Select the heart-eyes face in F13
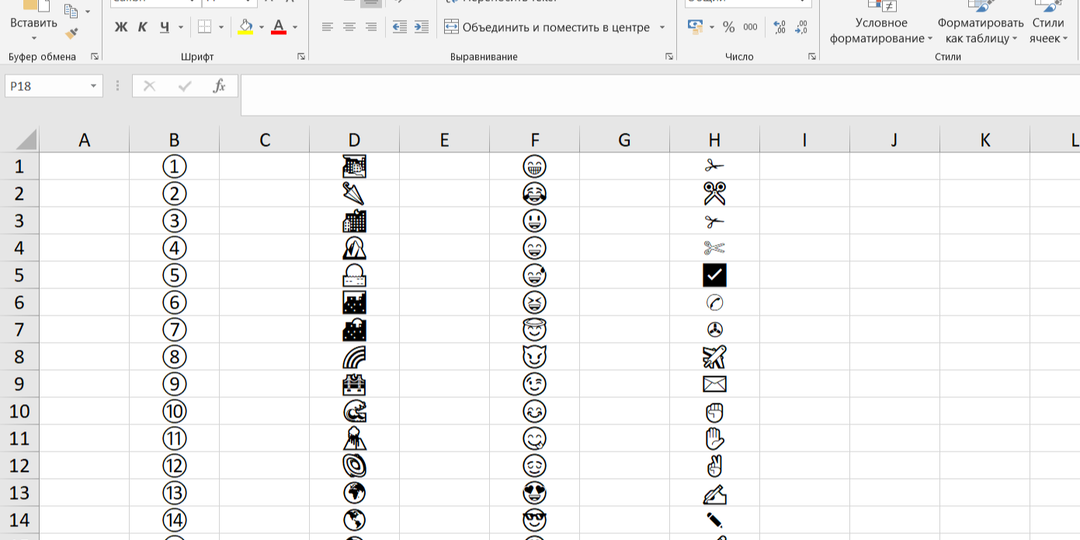The image size is (1080, 540). pos(534,493)
